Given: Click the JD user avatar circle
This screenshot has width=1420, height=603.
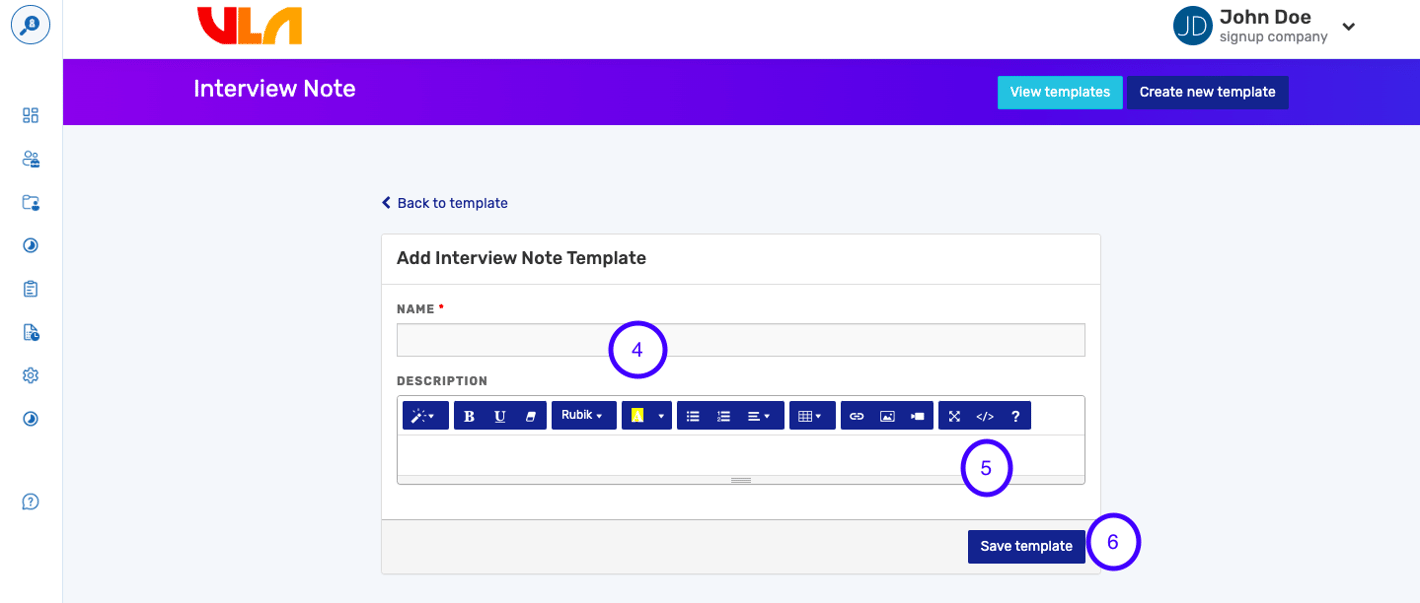Looking at the screenshot, I should [1193, 26].
